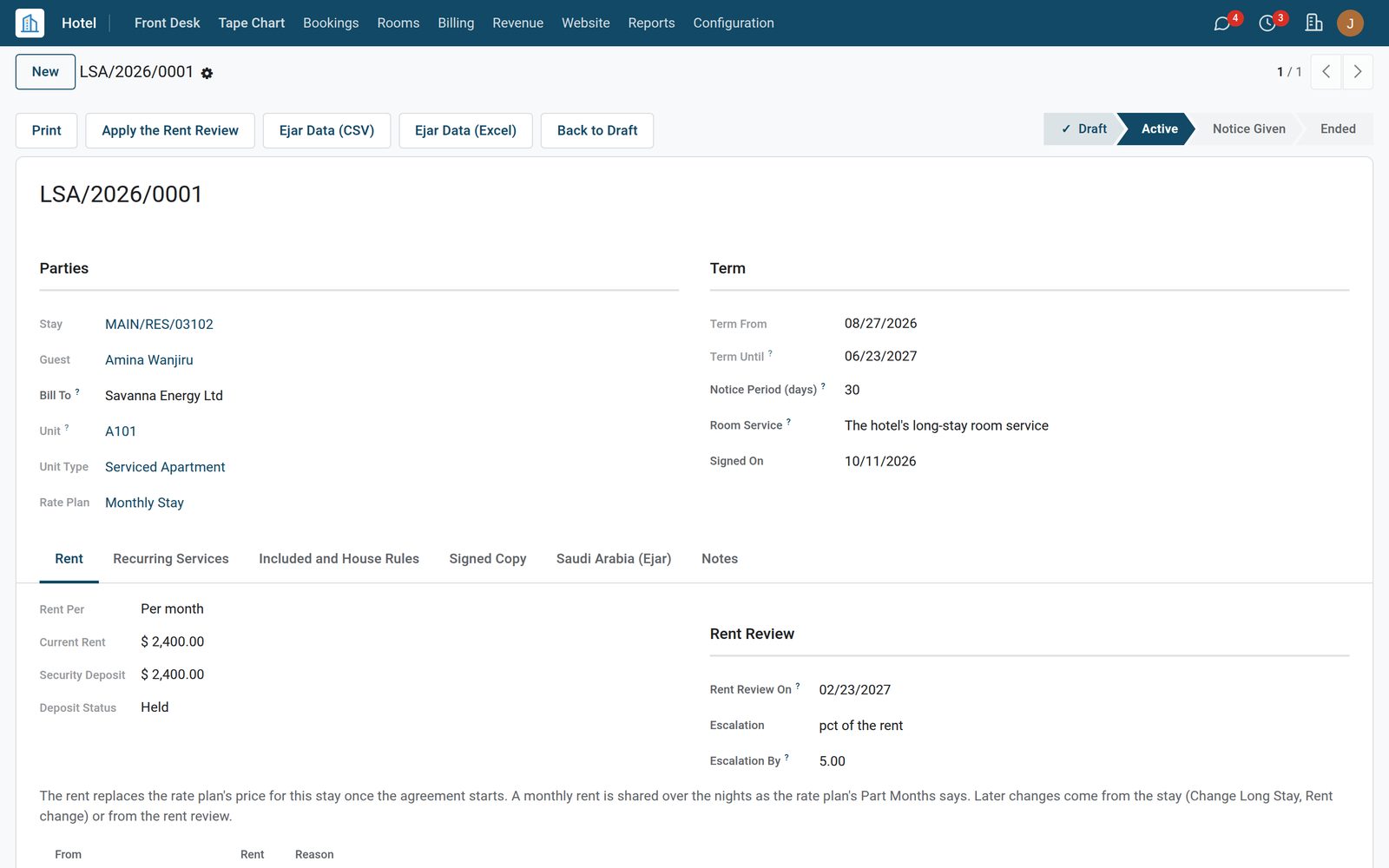Open the activities clock icon

click(1267, 23)
